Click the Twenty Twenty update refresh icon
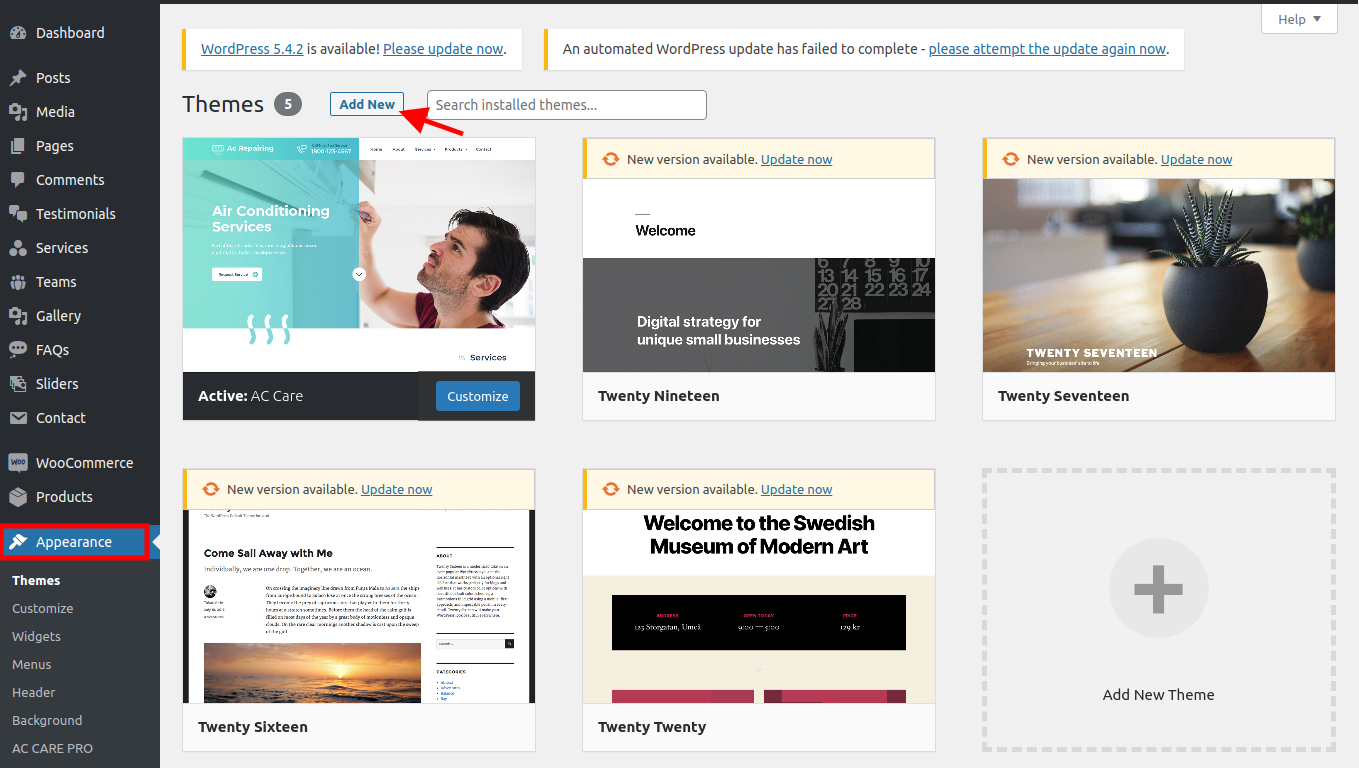 (x=611, y=489)
